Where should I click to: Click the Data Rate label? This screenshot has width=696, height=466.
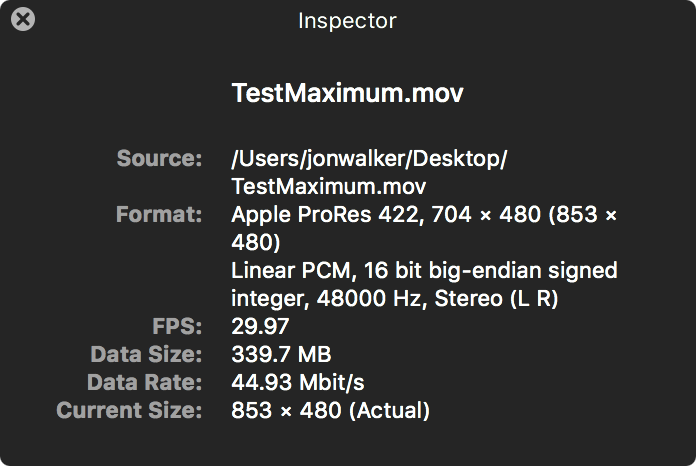point(144,382)
